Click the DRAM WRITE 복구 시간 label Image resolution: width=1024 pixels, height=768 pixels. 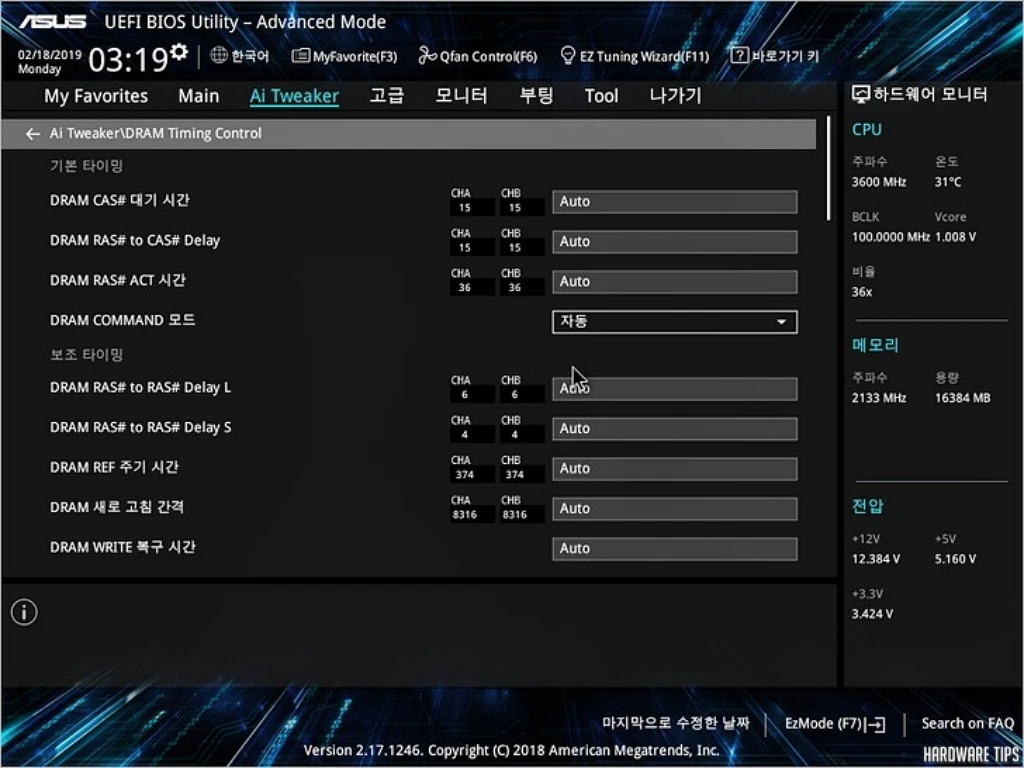[x=122, y=547]
